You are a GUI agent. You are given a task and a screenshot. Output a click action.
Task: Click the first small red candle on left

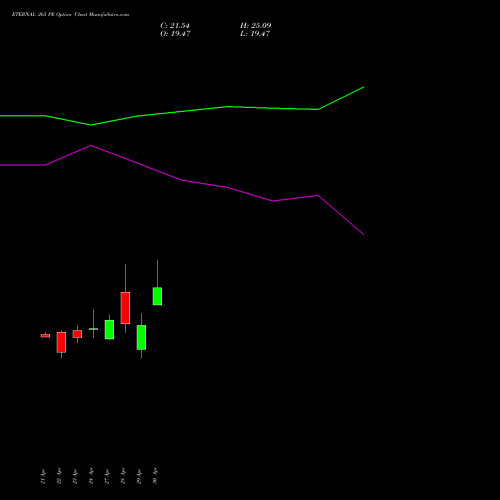pos(45,336)
